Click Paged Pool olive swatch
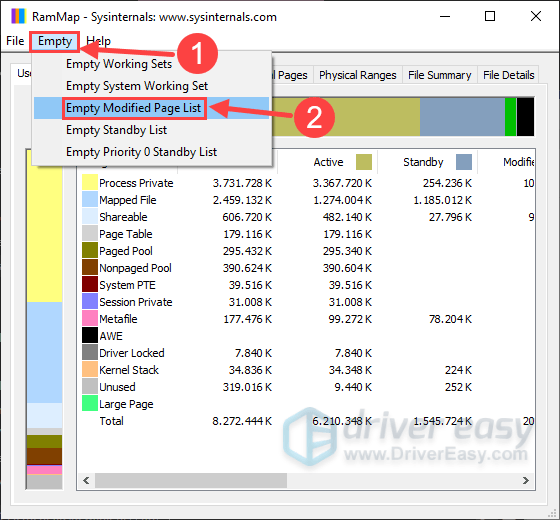560x520 pixels. [90, 251]
